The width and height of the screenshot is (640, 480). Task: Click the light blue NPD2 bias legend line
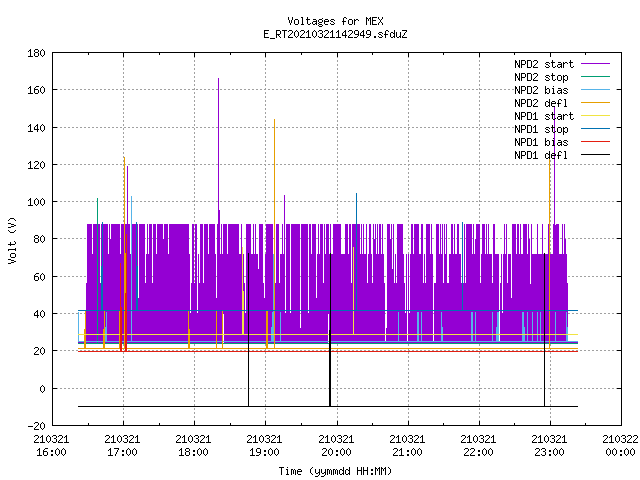(x=595, y=89)
